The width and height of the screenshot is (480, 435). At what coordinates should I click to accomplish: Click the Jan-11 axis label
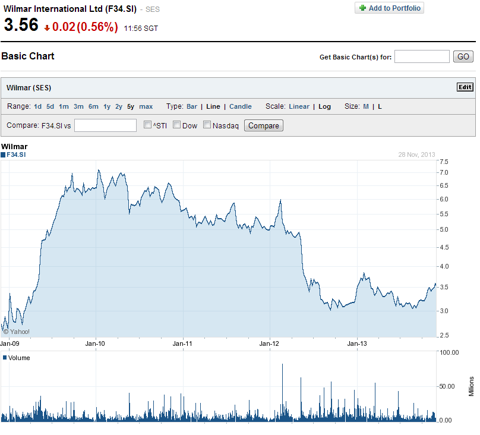coord(182,344)
